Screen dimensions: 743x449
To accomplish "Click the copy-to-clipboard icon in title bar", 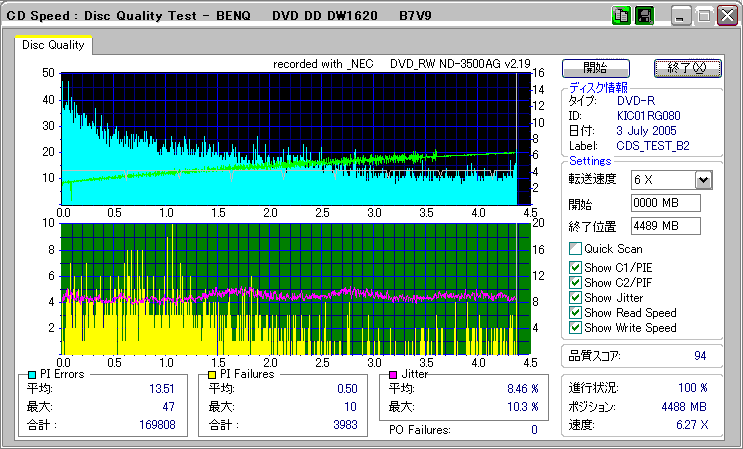I will coord(620,16).
